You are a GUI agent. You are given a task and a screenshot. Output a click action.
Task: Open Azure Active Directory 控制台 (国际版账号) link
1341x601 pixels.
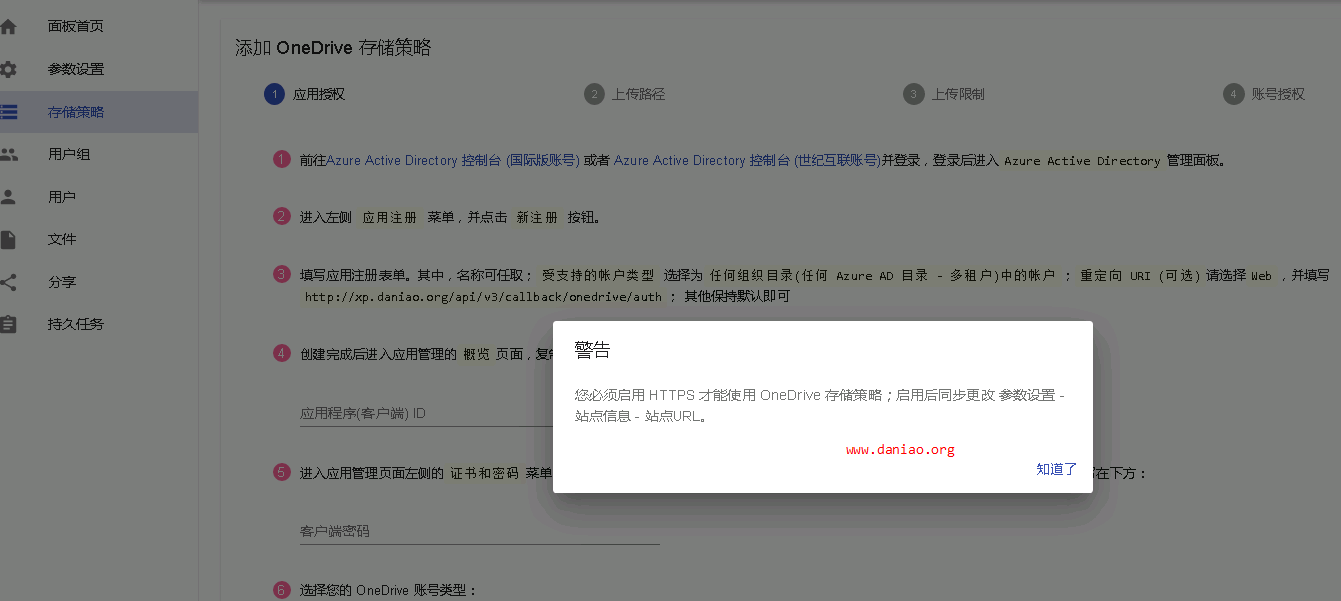(x=453, y=160)
